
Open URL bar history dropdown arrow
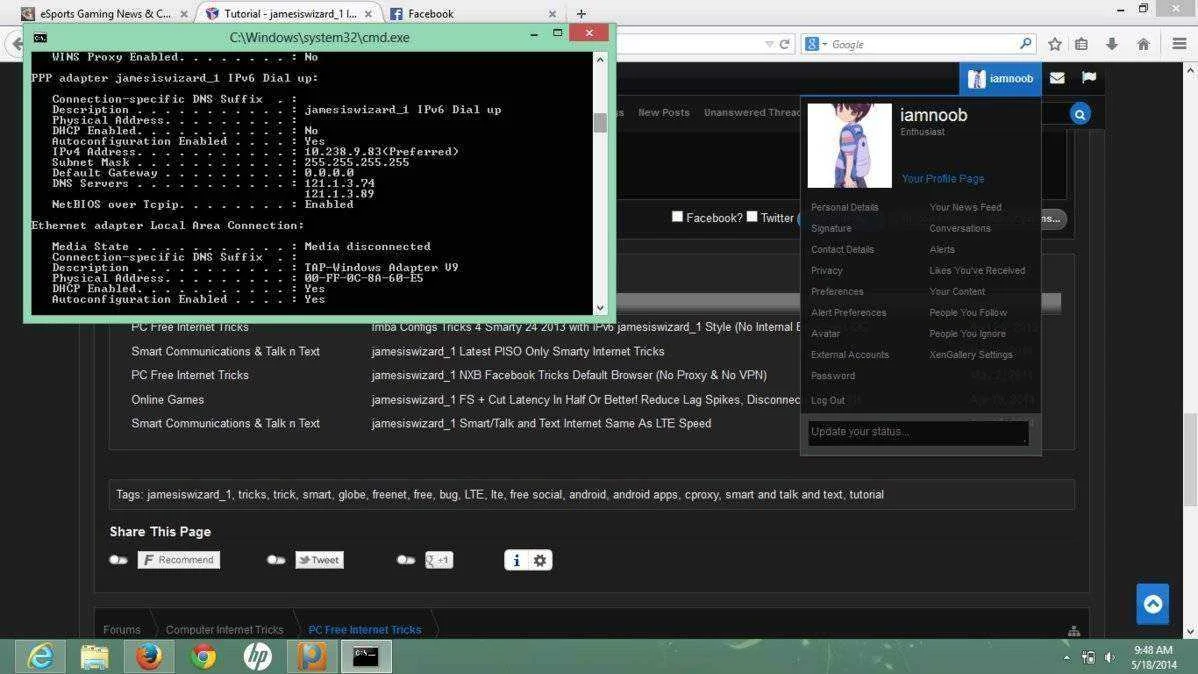click(x=769, y=44)
